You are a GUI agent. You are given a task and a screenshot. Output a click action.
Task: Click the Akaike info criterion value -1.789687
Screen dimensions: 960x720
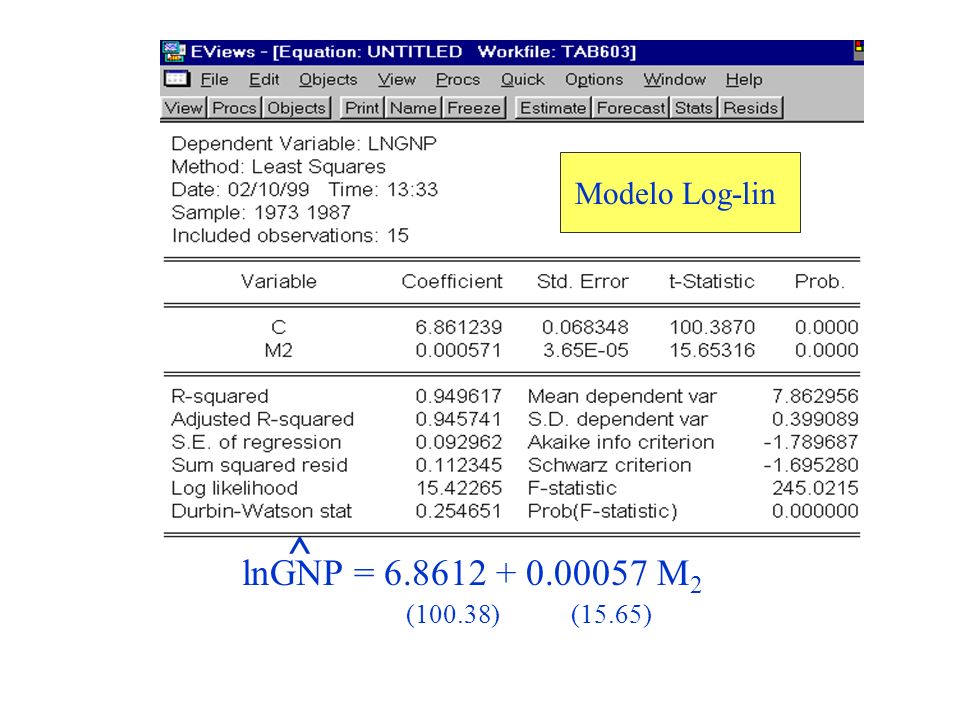(811, 442)
